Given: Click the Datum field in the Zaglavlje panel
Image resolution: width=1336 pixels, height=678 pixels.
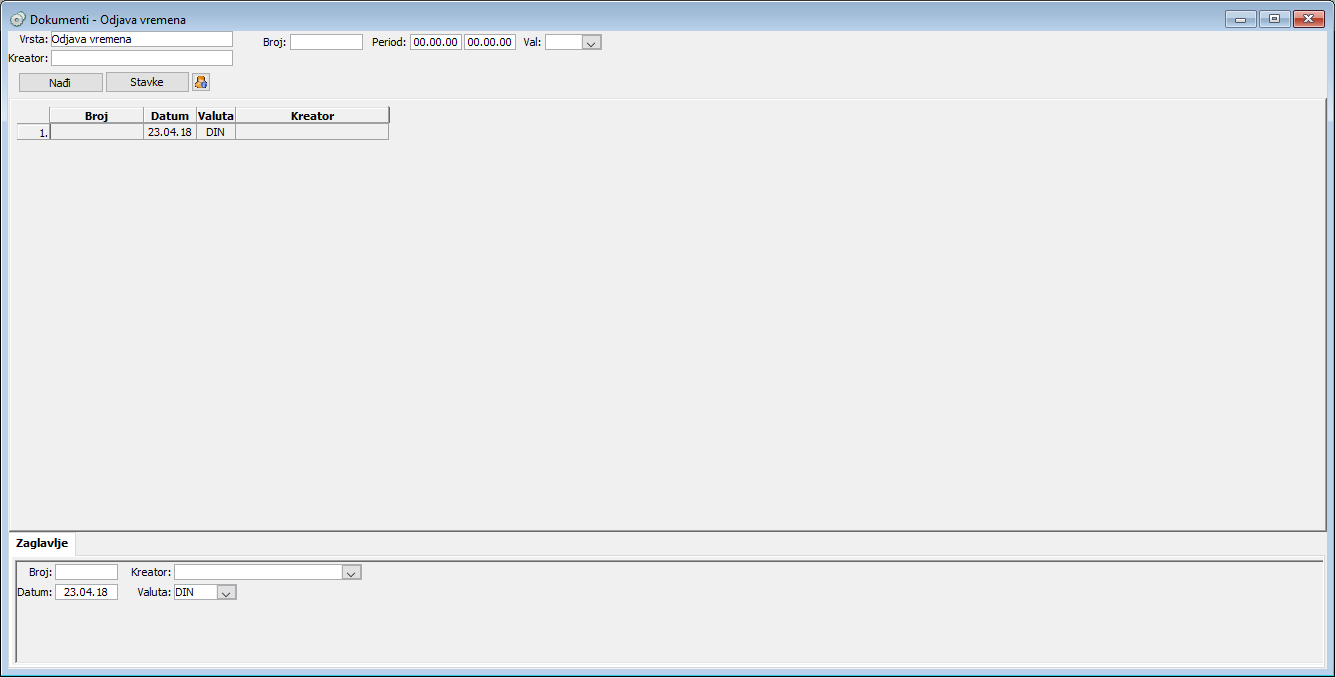Looking at the screenshot, I should [86, 592].
